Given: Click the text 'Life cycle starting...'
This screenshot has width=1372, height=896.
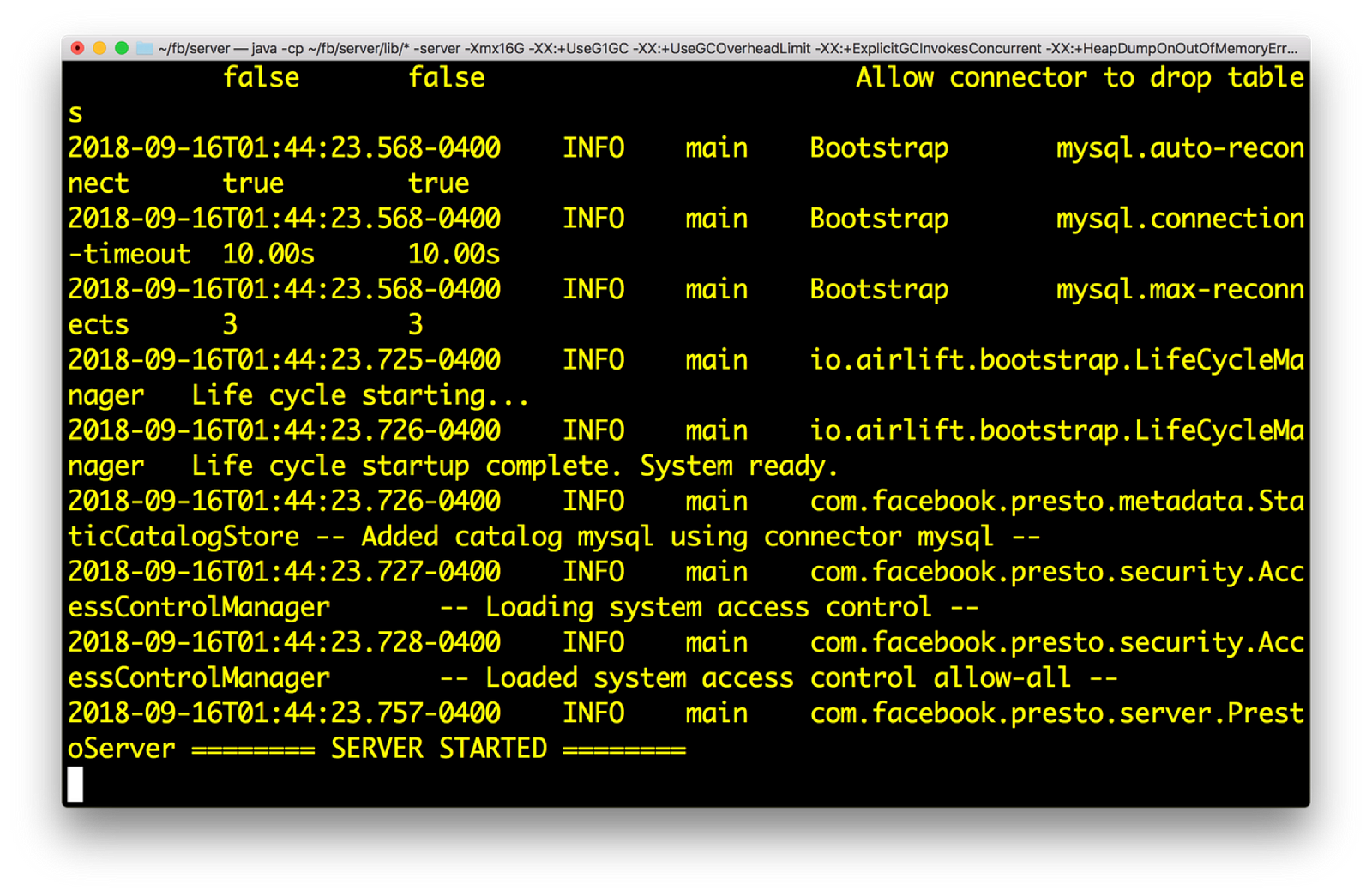Looking at the screenshot, I should click(x=359, y=395).
